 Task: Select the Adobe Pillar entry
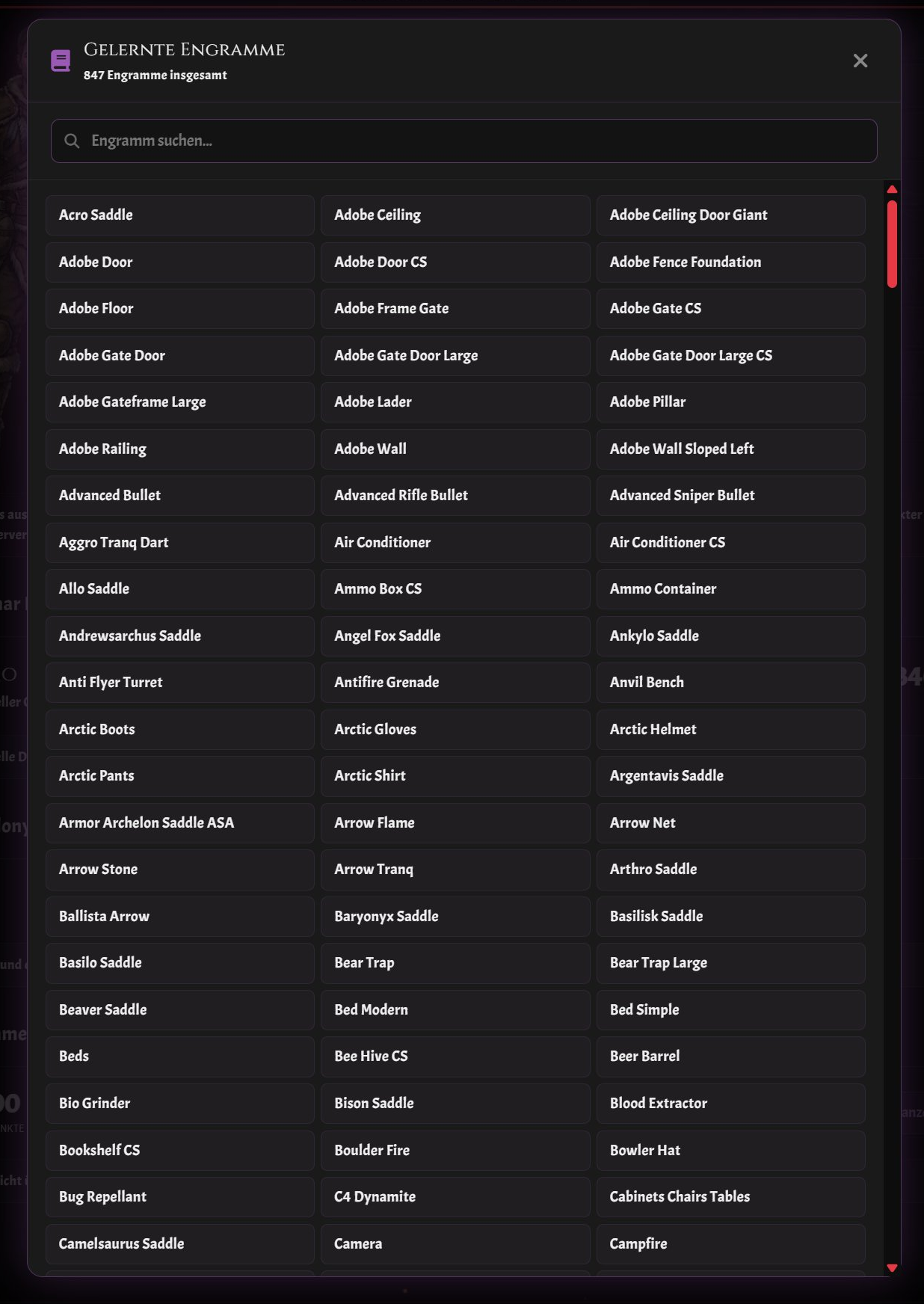730,402
